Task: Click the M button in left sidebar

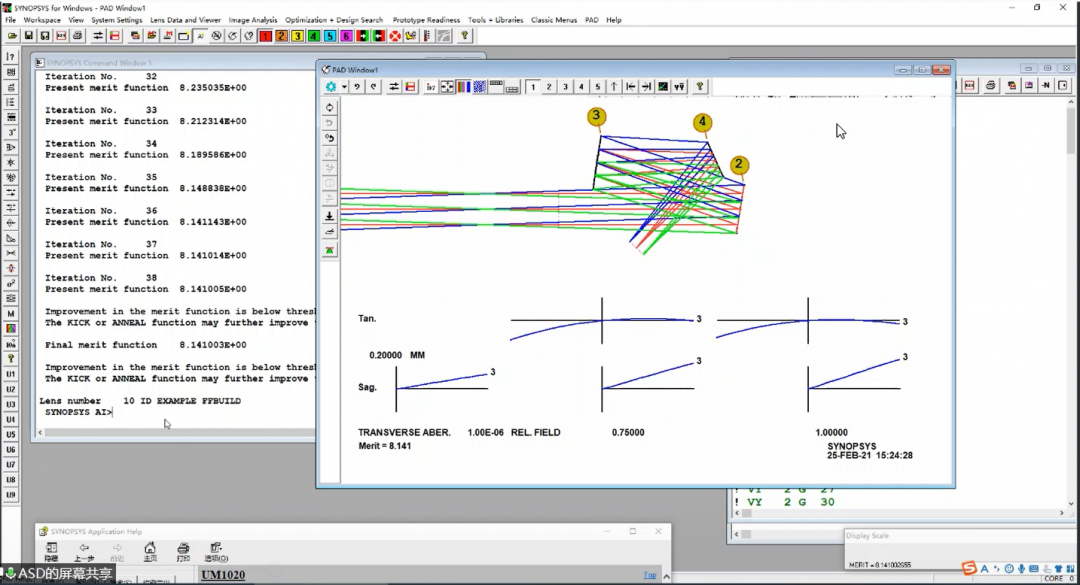Action: pyautogui.click(x=11, y=314)
